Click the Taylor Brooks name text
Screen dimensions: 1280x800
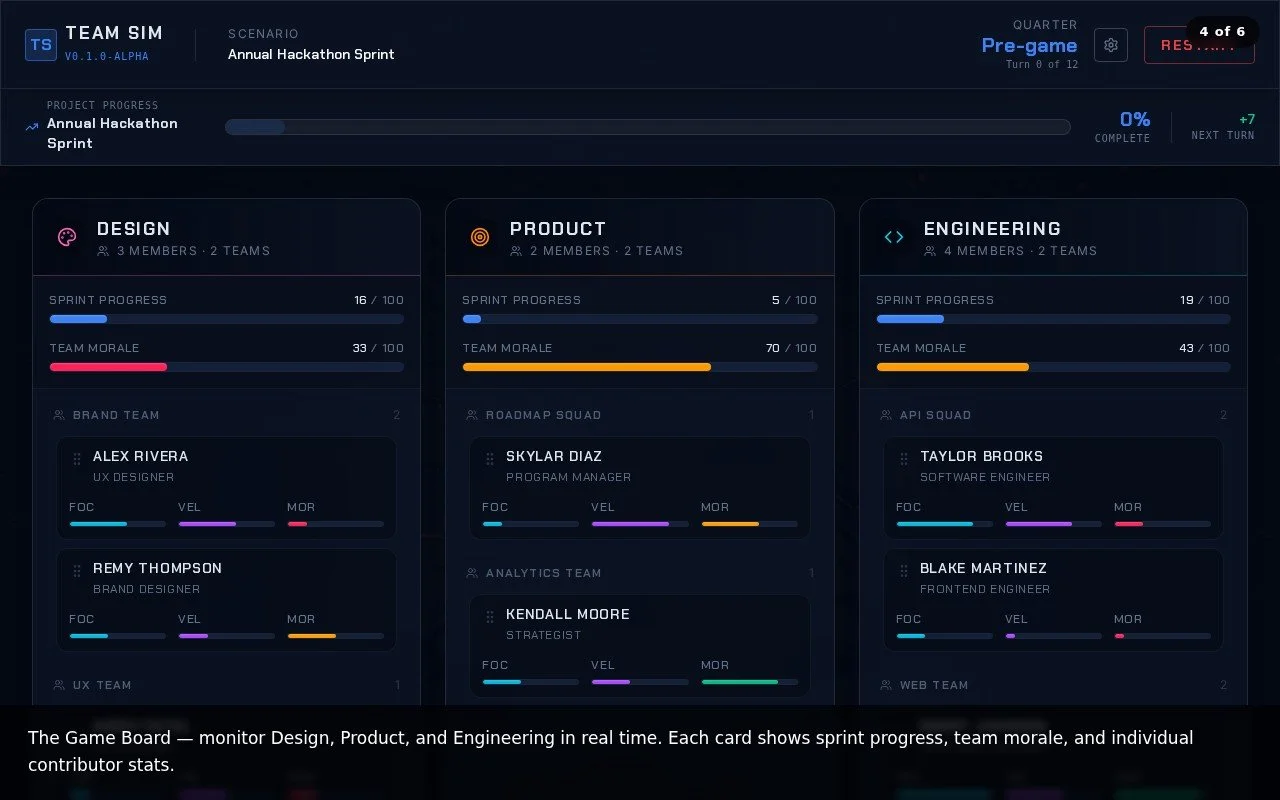point(982,456)
